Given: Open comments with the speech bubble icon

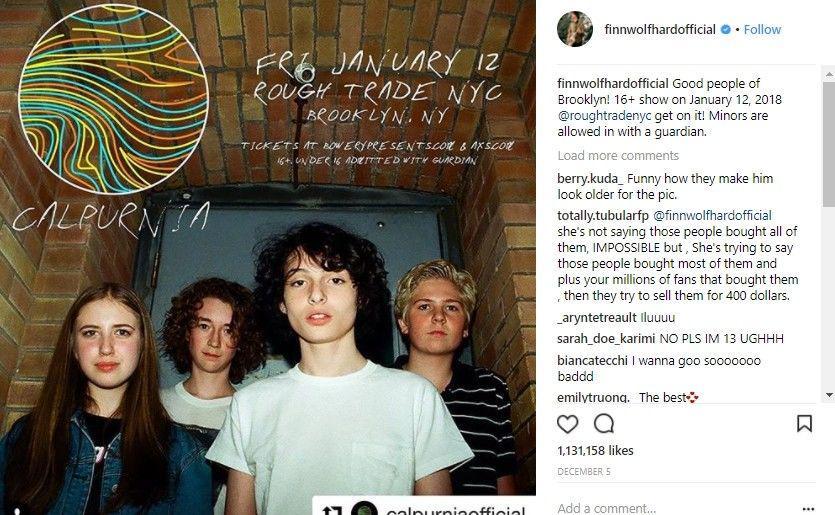Looking at the screenshot, I should 604,424.
